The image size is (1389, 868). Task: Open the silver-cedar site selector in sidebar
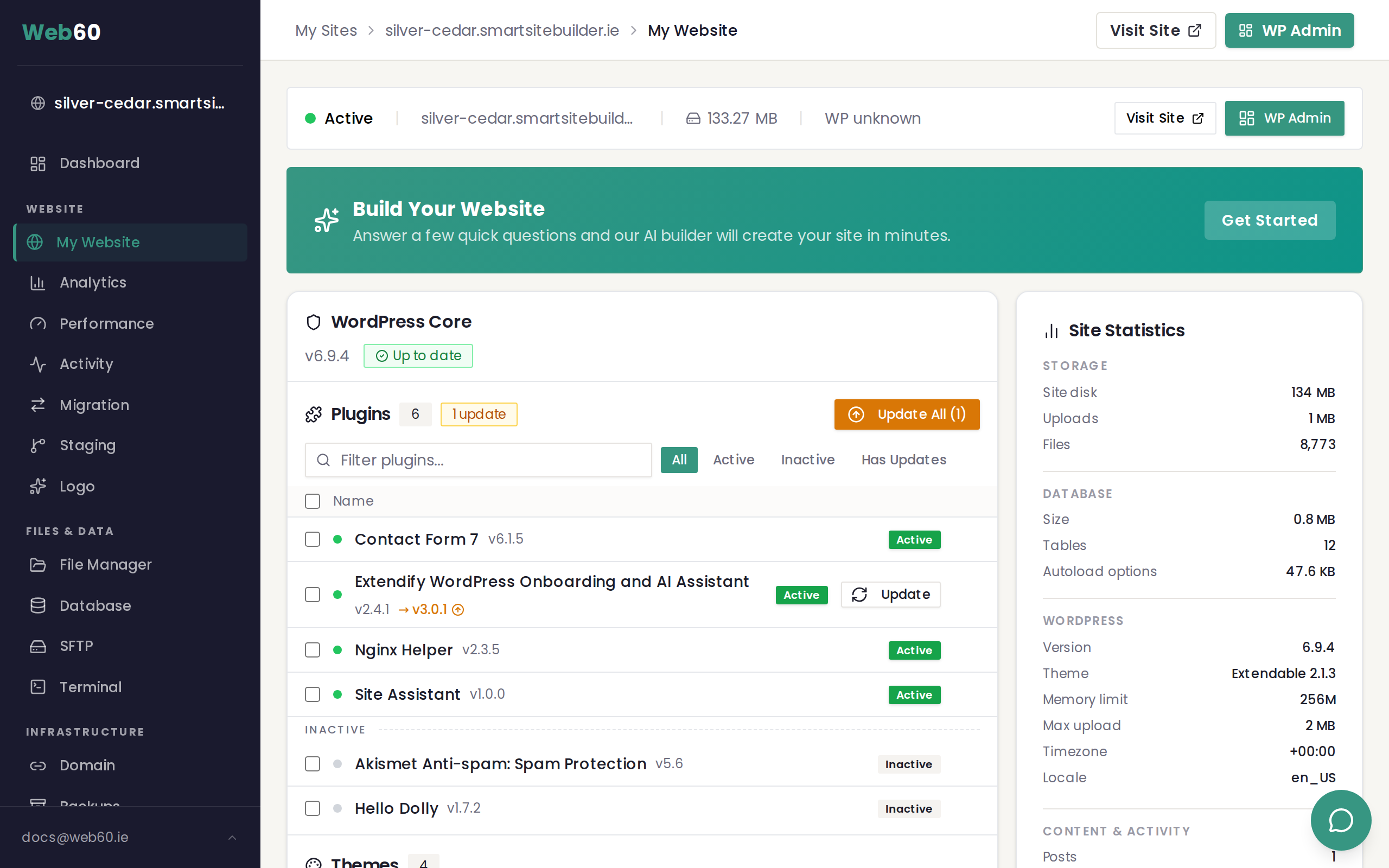coord(129,103)
